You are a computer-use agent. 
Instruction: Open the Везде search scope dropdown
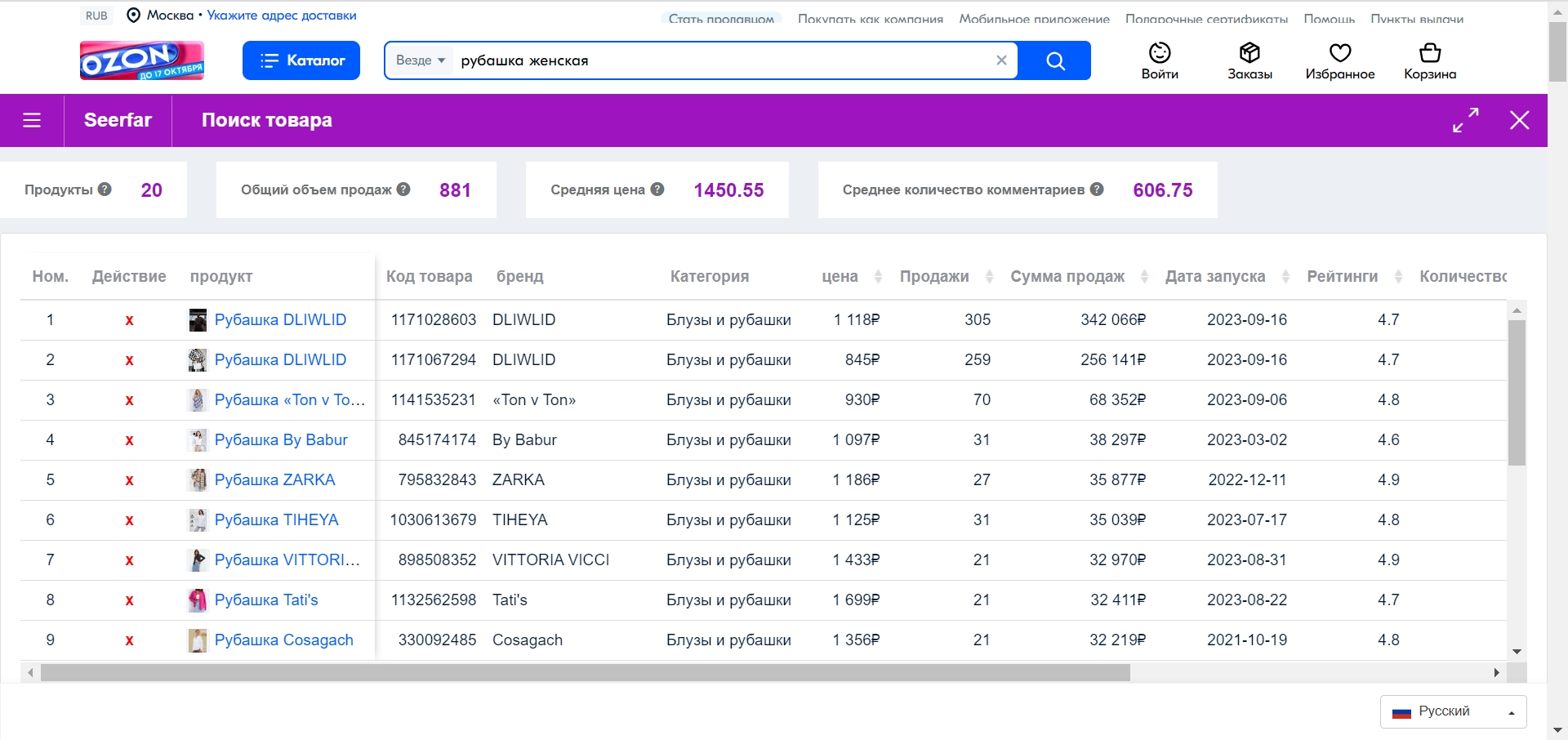click(x=421, y=60)
